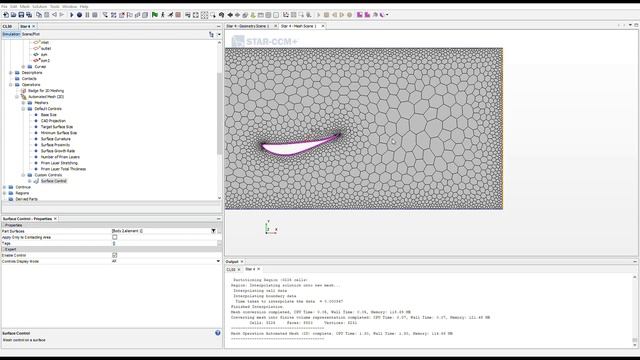Select the CL30 tab in Output panel

point(231,269)
